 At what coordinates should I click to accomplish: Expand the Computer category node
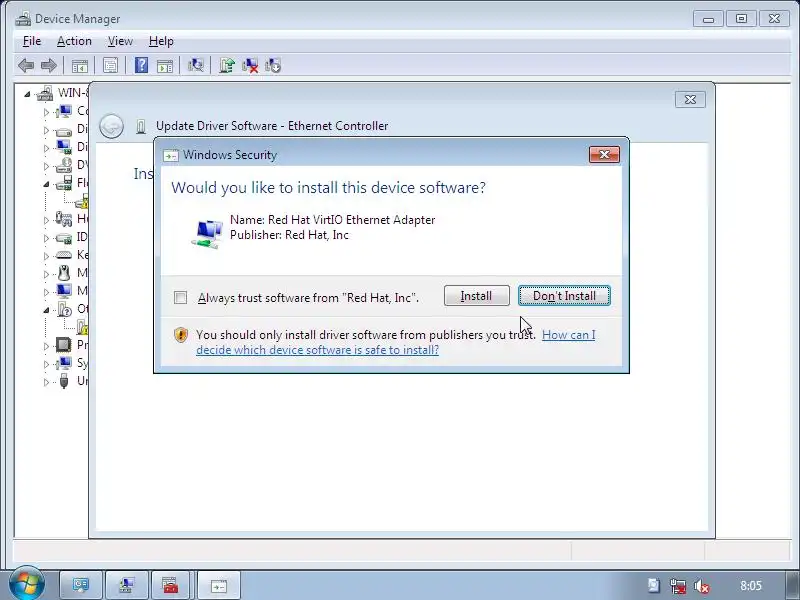tap(46, 112)
